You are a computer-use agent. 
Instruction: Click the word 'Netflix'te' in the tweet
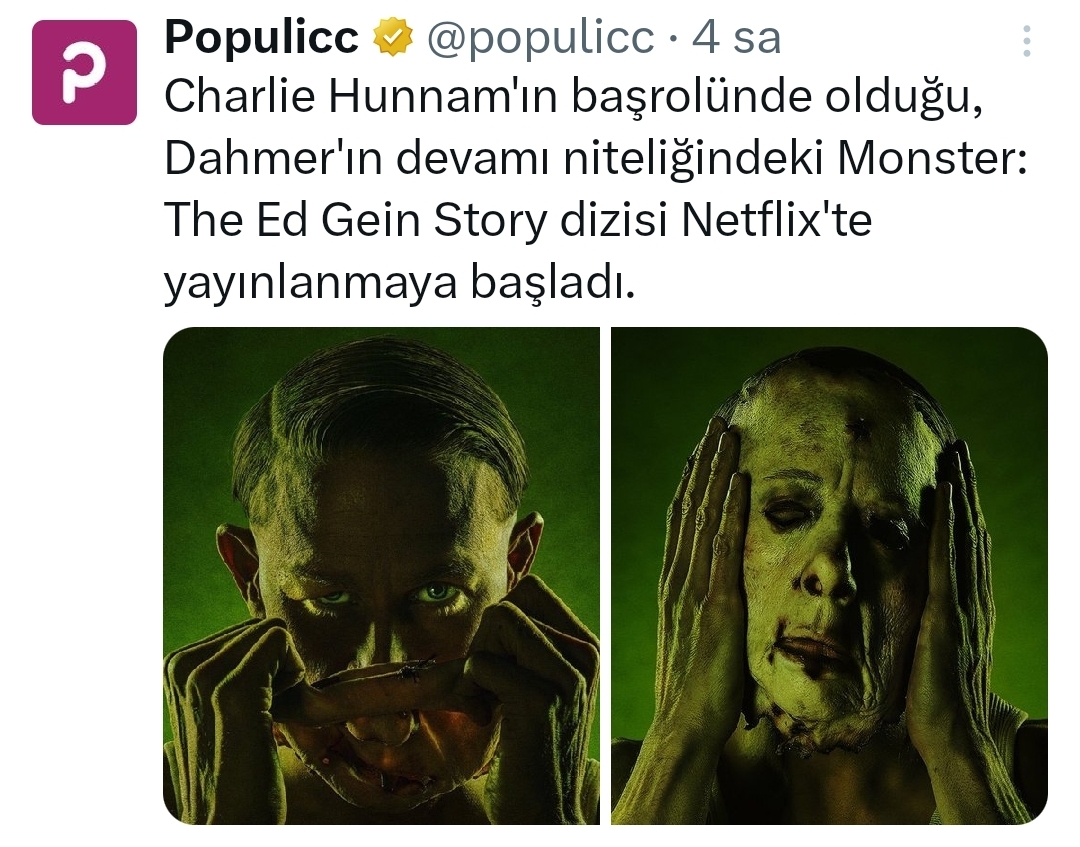(776, 221)
